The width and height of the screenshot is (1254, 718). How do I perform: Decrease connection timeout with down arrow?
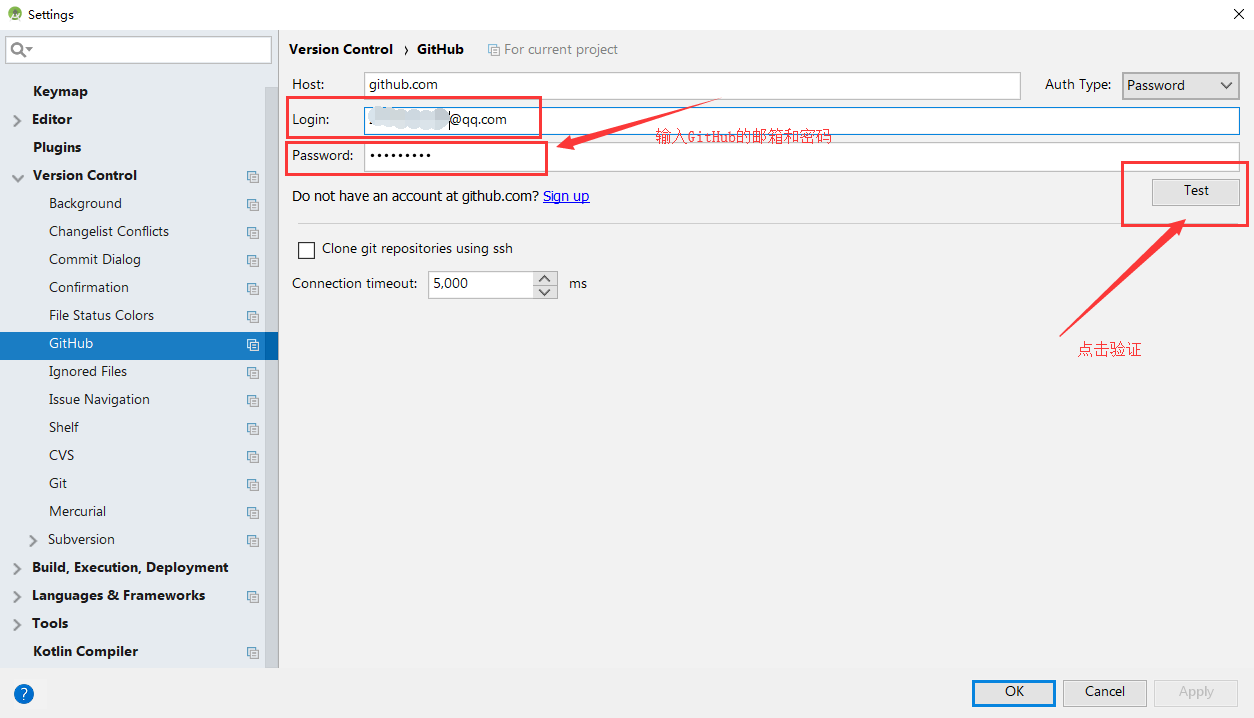click(545, 292)
